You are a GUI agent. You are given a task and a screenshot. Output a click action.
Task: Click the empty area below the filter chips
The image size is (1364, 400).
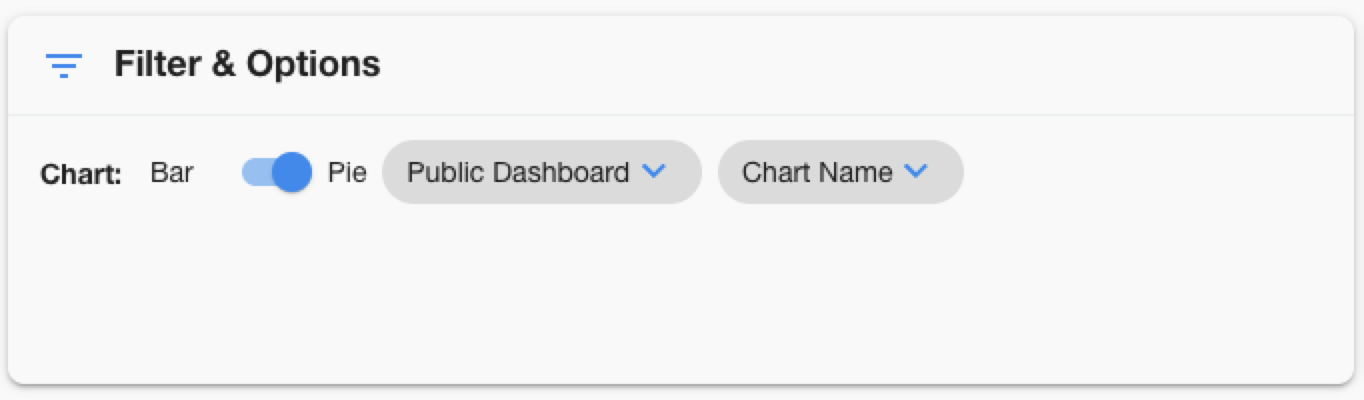pyautogui.click(x=600, y=290)
